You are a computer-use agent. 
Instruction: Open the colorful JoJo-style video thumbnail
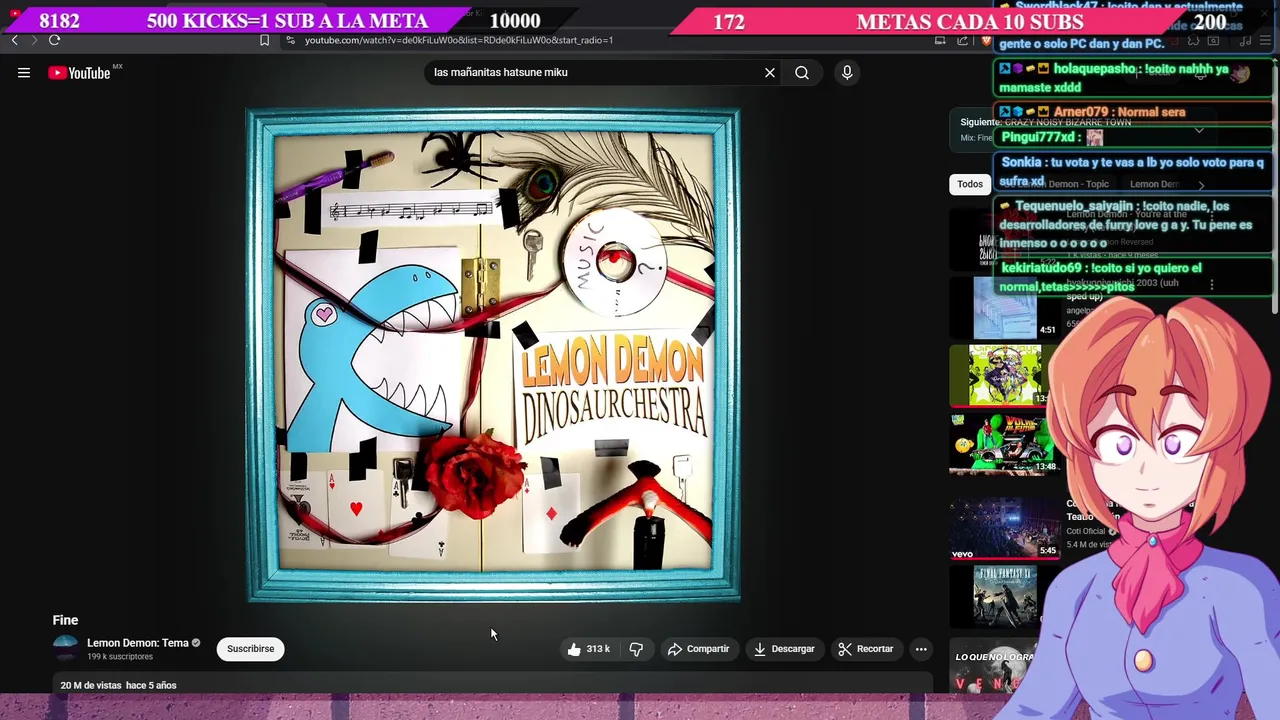1000,375
